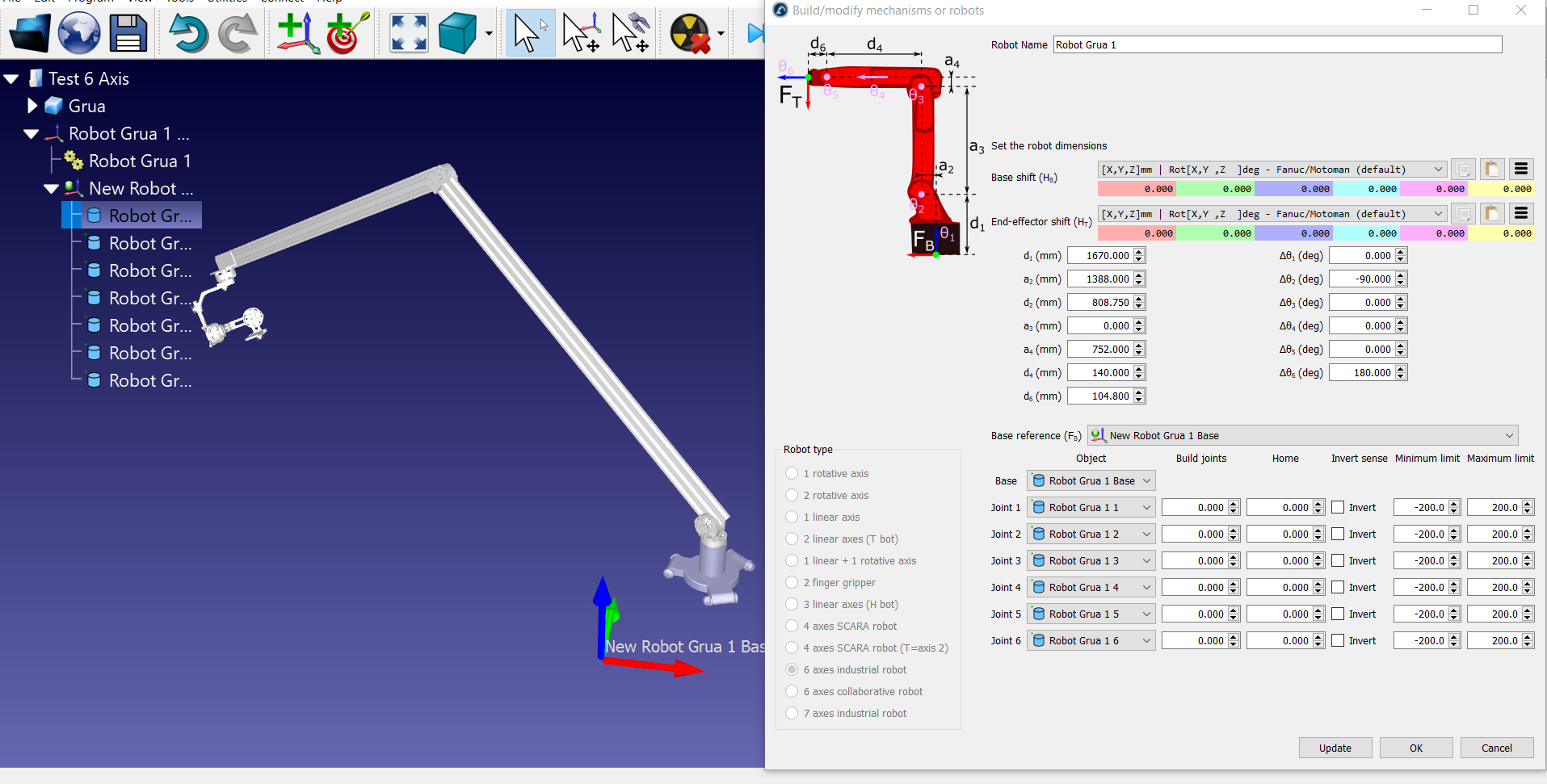Click the Undo arrow icon
Image resolution: width=1547 pixels, height=784 pixels.
pyautogui.click(x=187, y=34)
